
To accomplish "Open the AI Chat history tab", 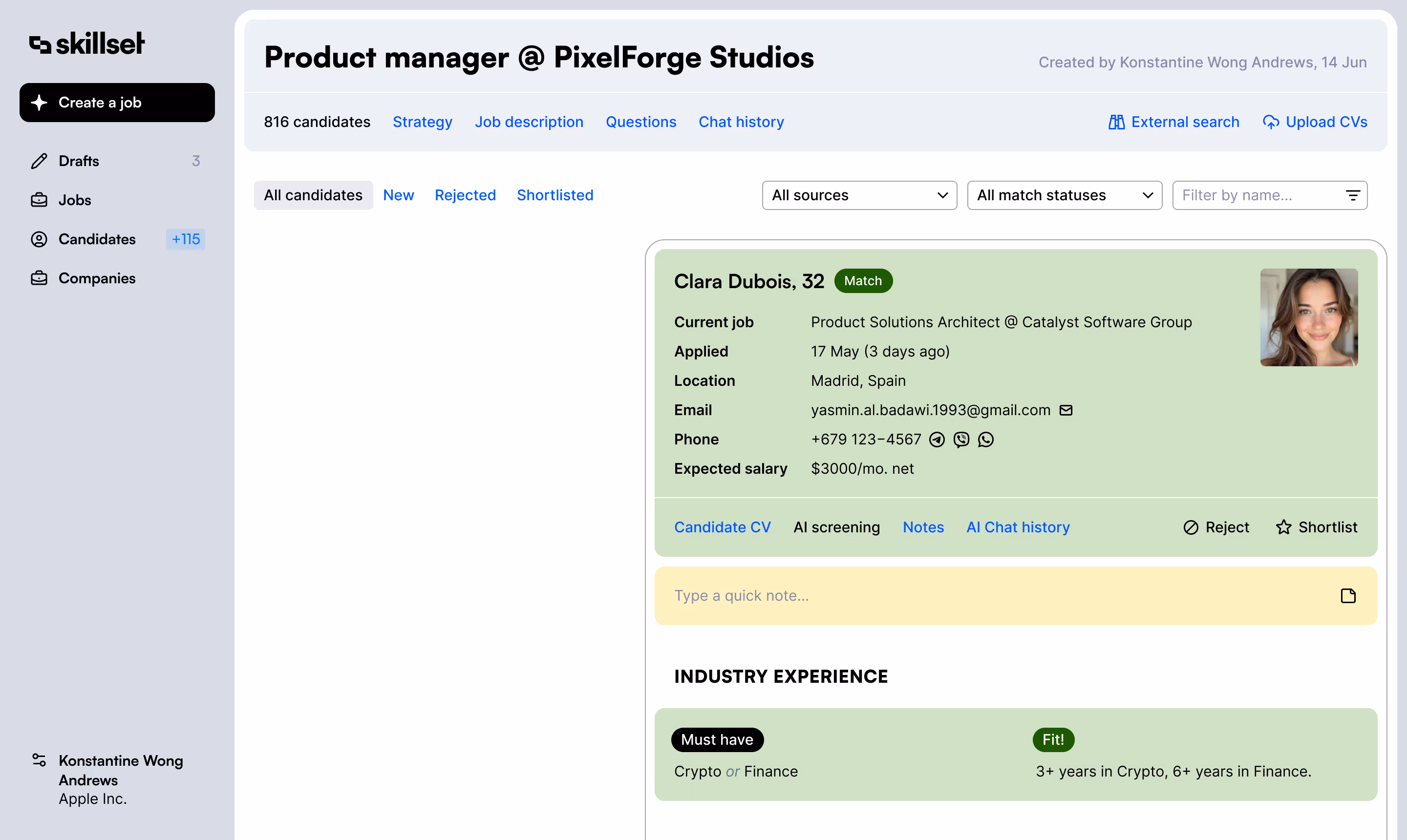I will [1018, 527].
